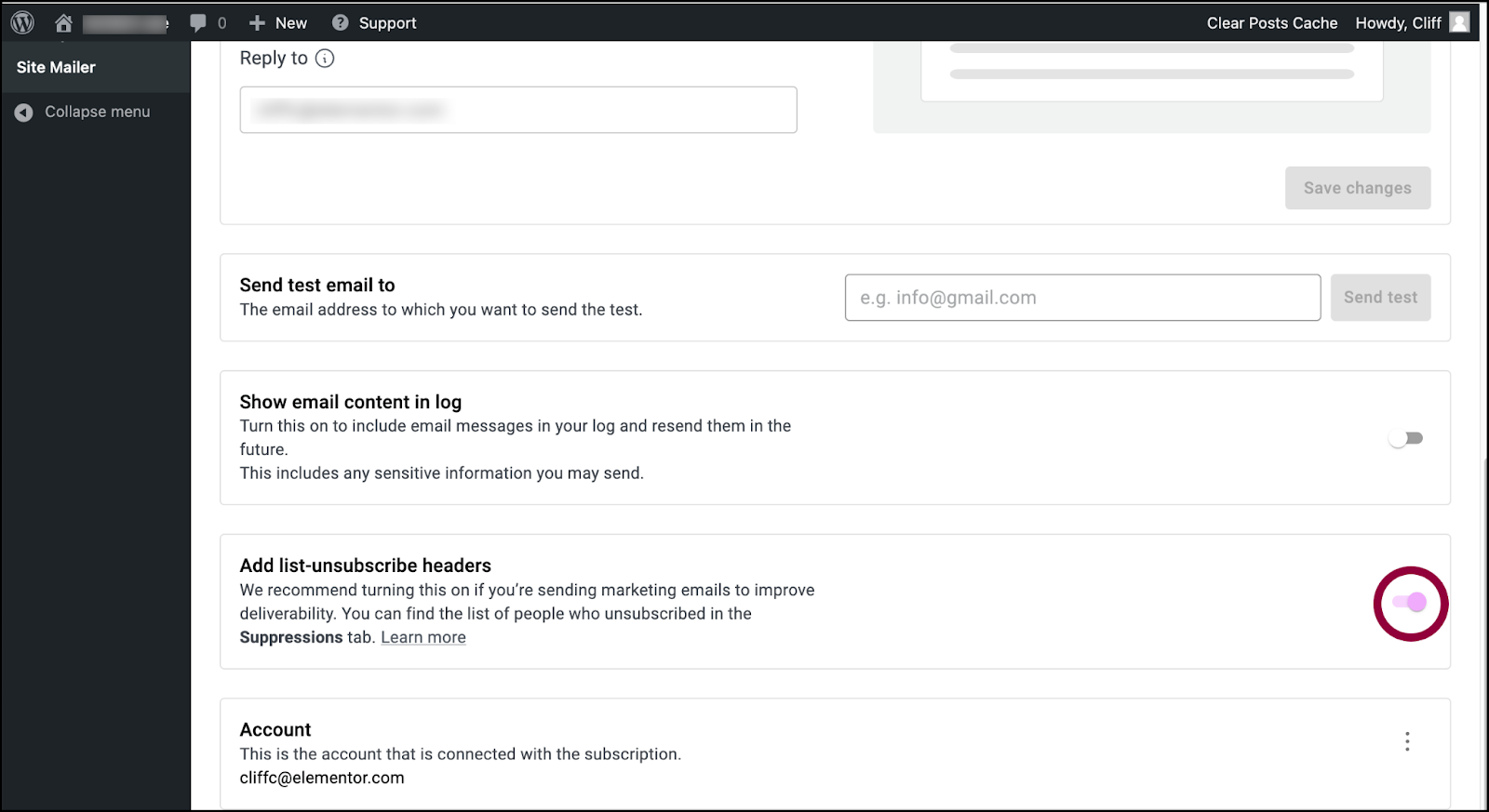This screenshot has width=1489, height=812.
Task: Click the Reply to email field
Action: tap(518, 110)
